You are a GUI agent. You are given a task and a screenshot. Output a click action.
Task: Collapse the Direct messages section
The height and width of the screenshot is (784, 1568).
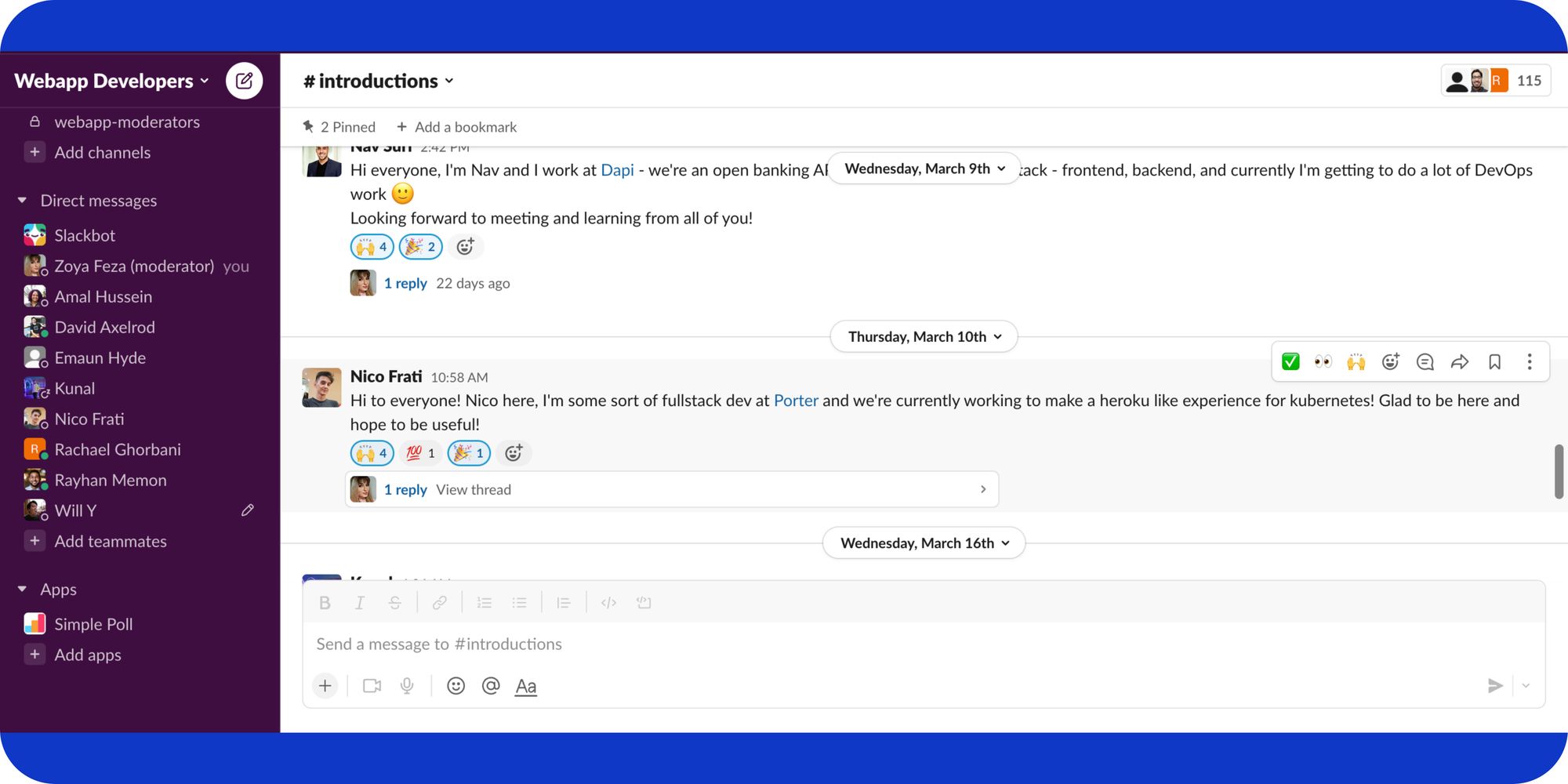(22, 201)
